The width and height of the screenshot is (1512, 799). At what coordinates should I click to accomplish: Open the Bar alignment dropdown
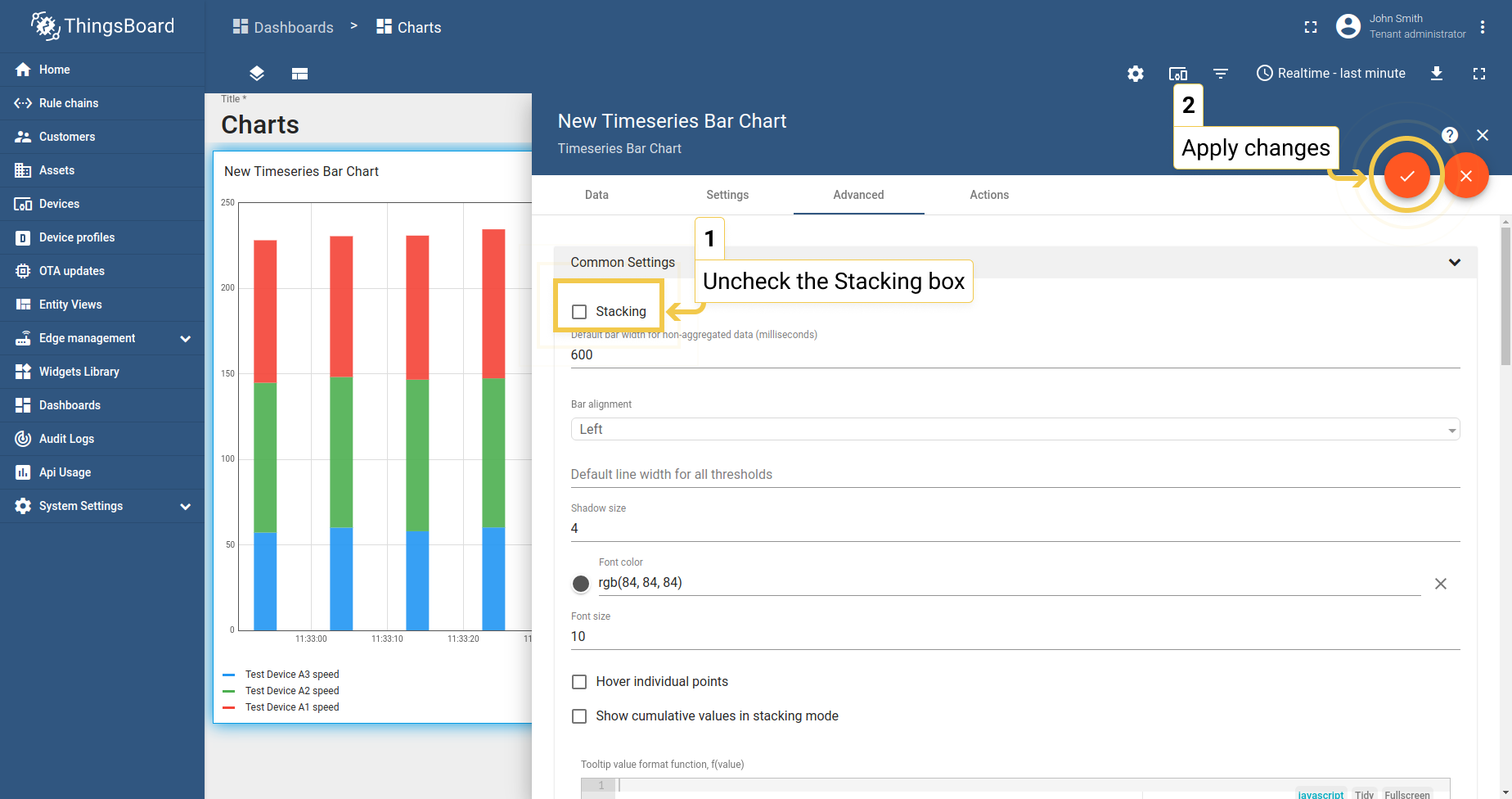tap(1015, 430)
